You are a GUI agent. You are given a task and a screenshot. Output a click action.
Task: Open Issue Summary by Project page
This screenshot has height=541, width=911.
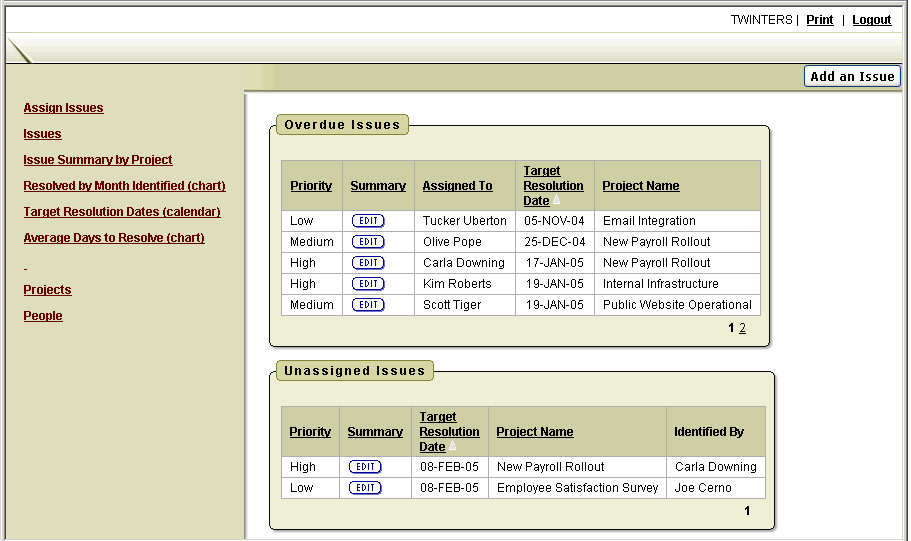(98, 160)
